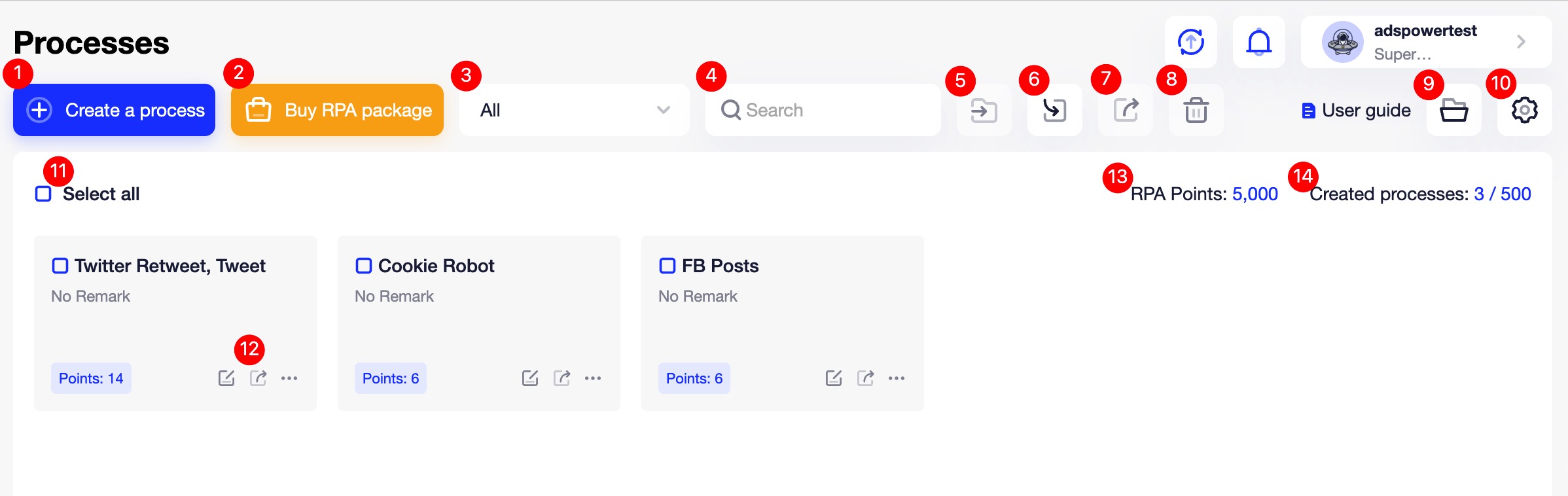Click the delete trash icon
The height and width of the screenshot is (496, 1568).
[x=1196, y=110]
